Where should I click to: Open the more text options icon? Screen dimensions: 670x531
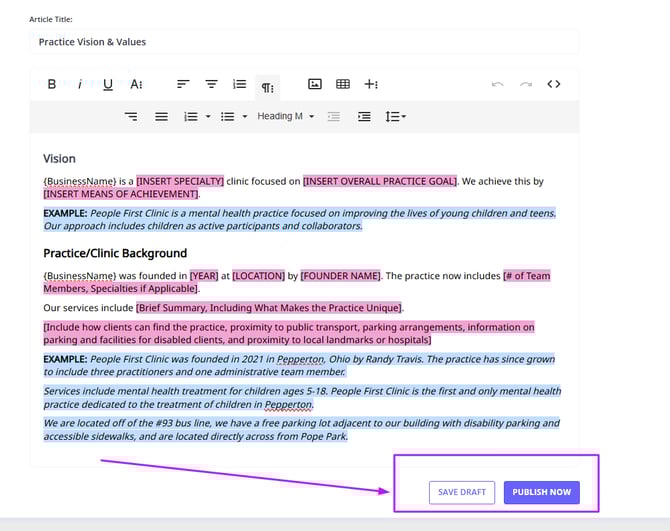coord(136,85)
